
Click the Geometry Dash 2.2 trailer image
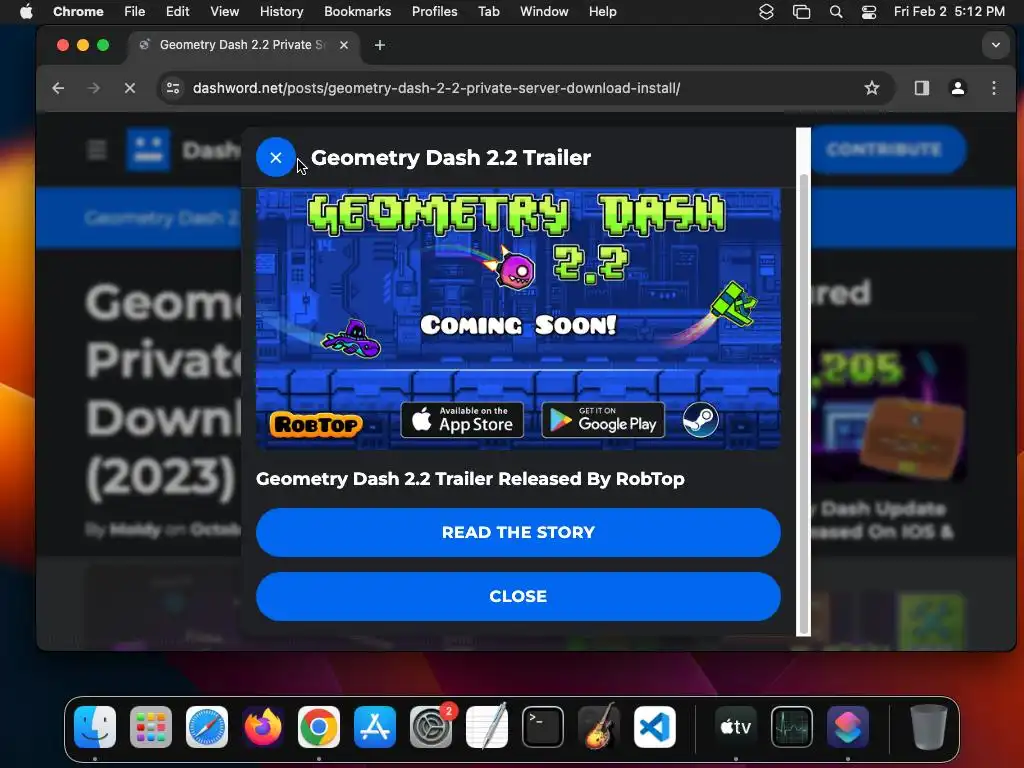point(518,319)
